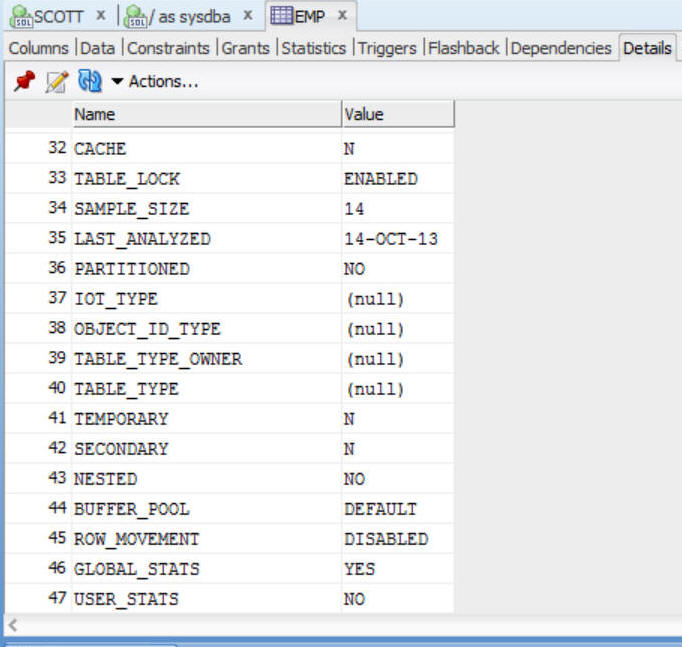Viewport: 682px width, 647px height.
Task: Click the Value column header
Action: click(397, 115)
